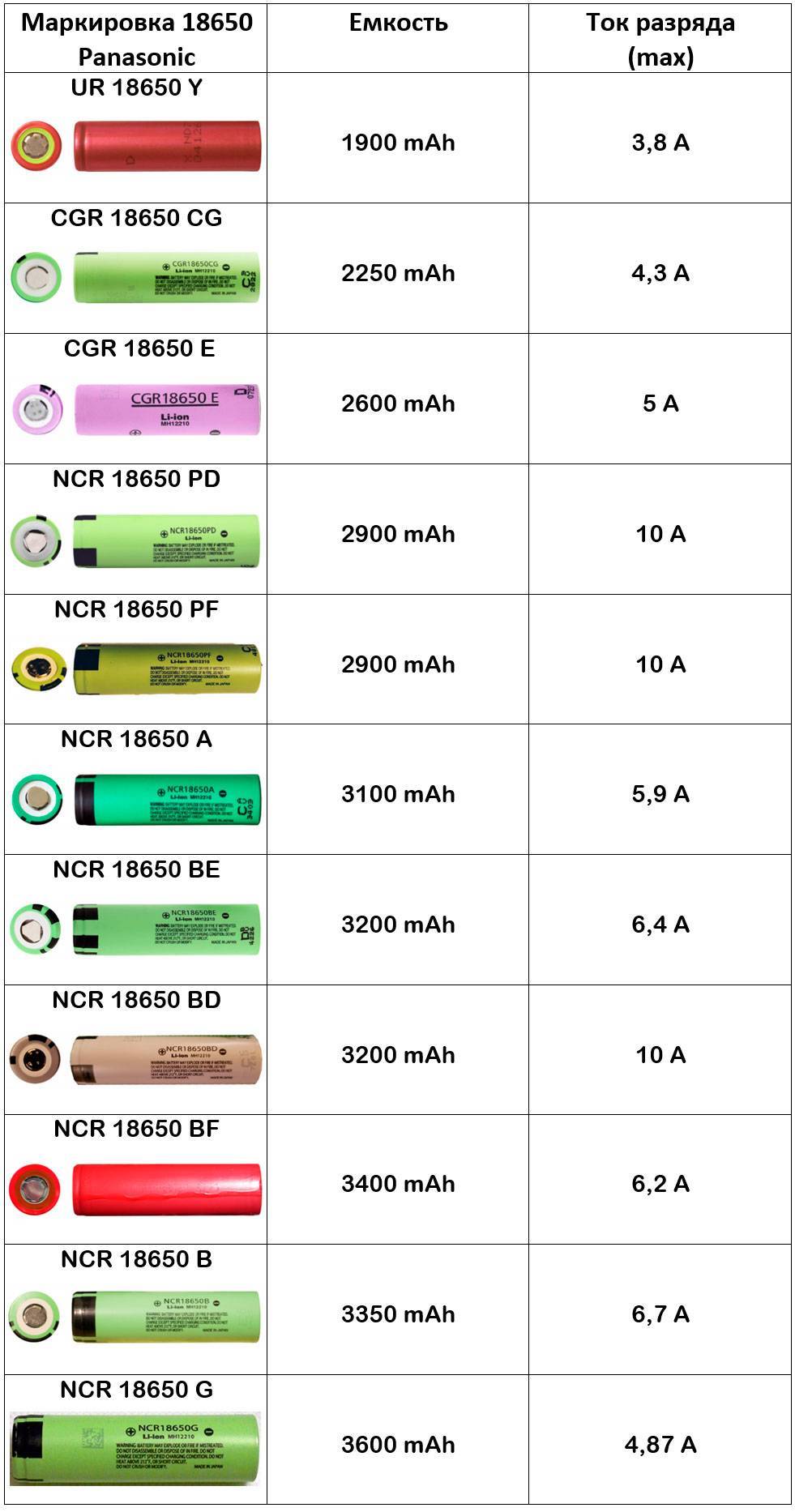Select the 4,87 A discharge current value

(x=660, y=1445)
